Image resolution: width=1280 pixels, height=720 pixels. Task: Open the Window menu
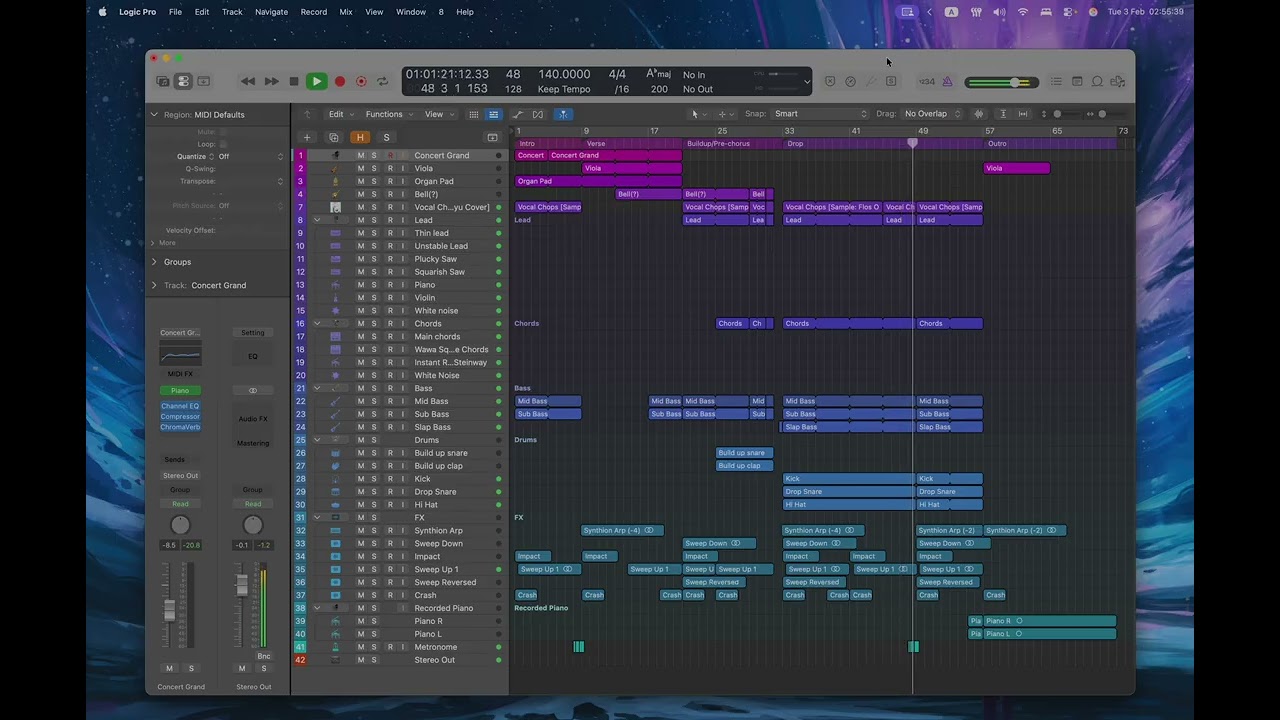click(x=411, y=12)
